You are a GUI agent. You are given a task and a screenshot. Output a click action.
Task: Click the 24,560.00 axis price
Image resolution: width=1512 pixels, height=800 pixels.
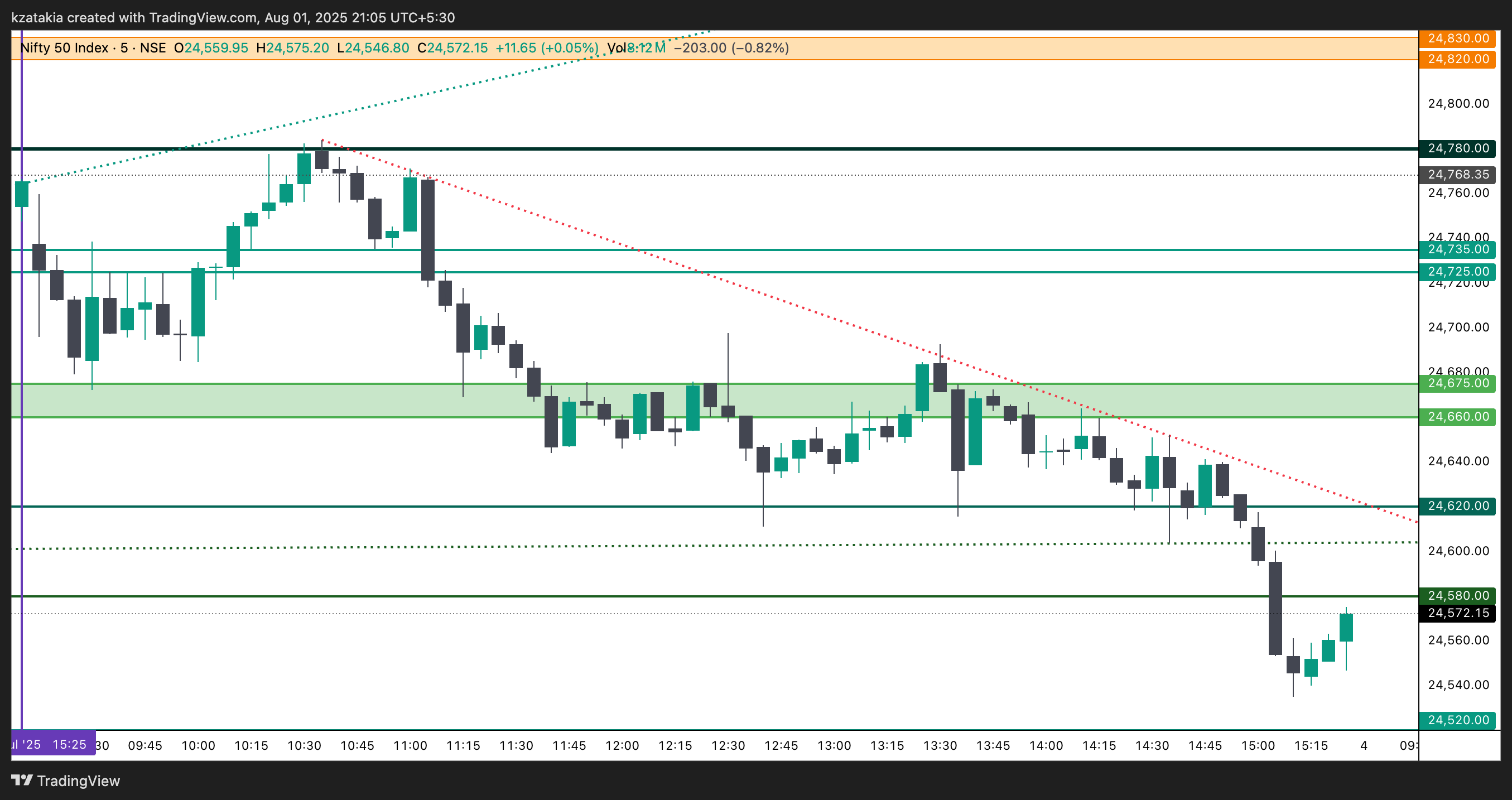point(1458,640)
